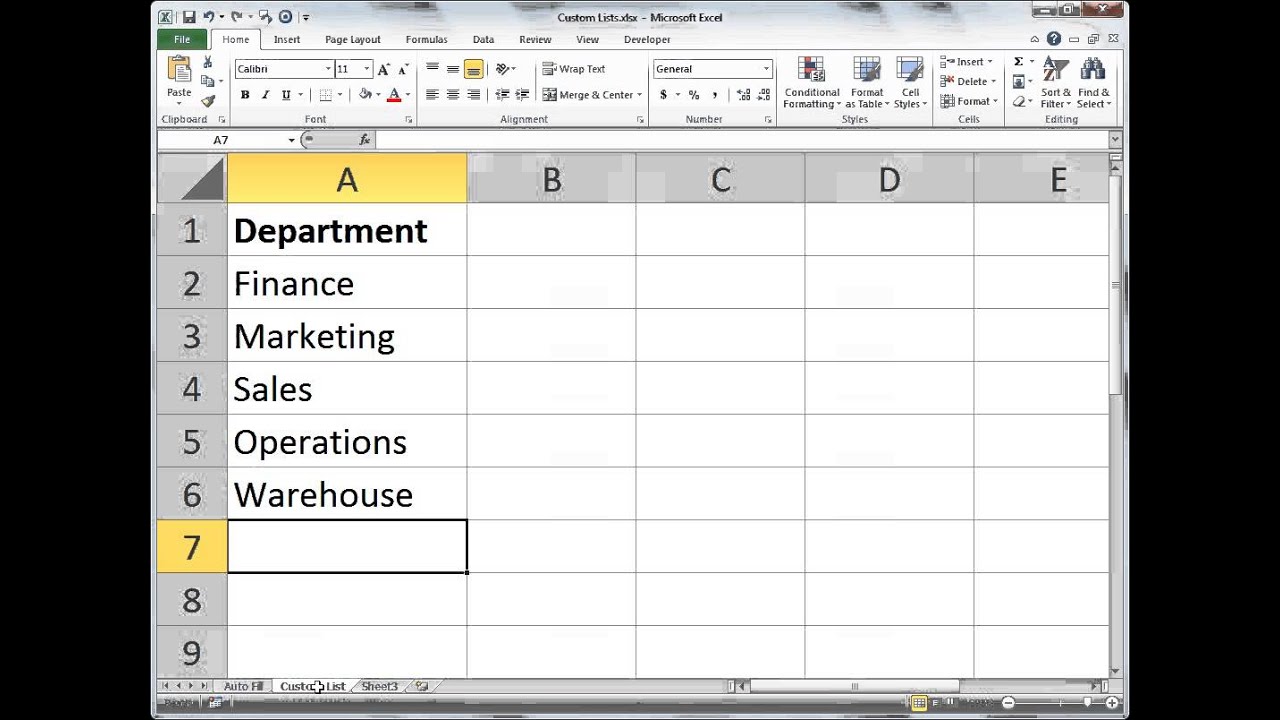The image size is (1280, 720).
Task: Open the File tab
Action: (182, 40)
